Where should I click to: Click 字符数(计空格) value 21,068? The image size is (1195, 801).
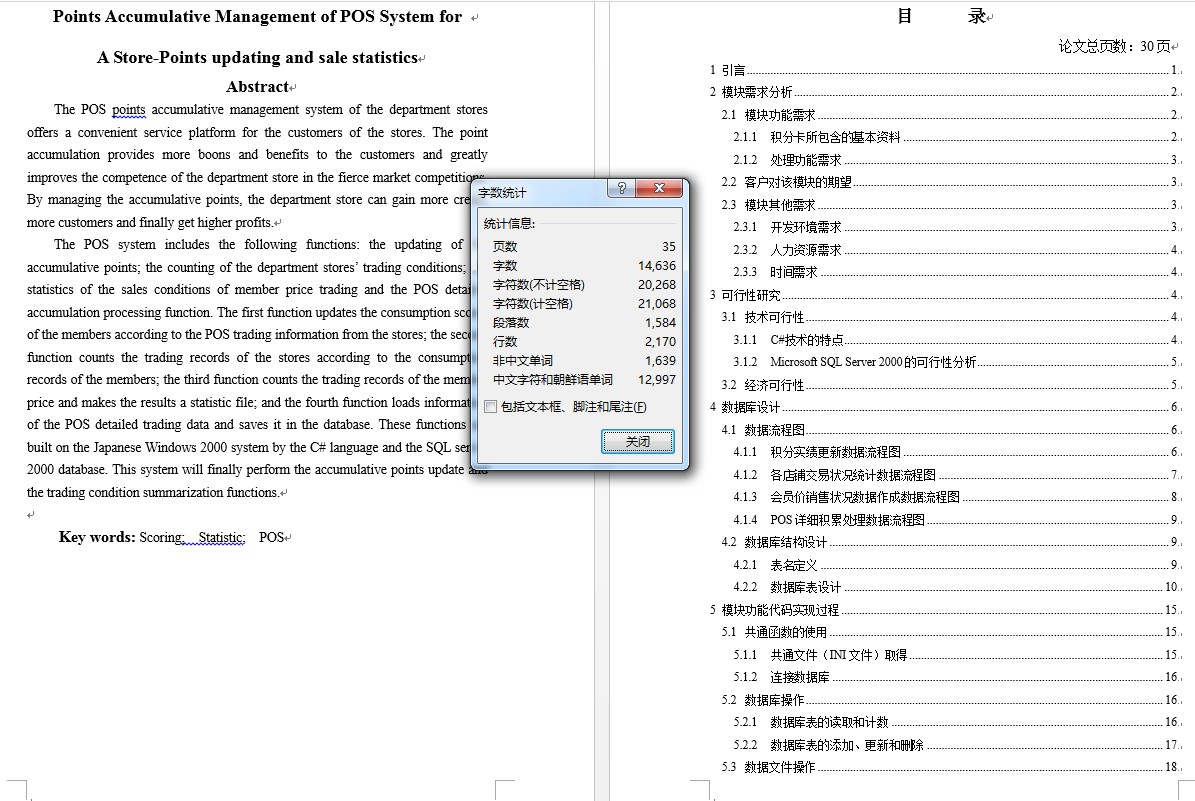(657, 303)
